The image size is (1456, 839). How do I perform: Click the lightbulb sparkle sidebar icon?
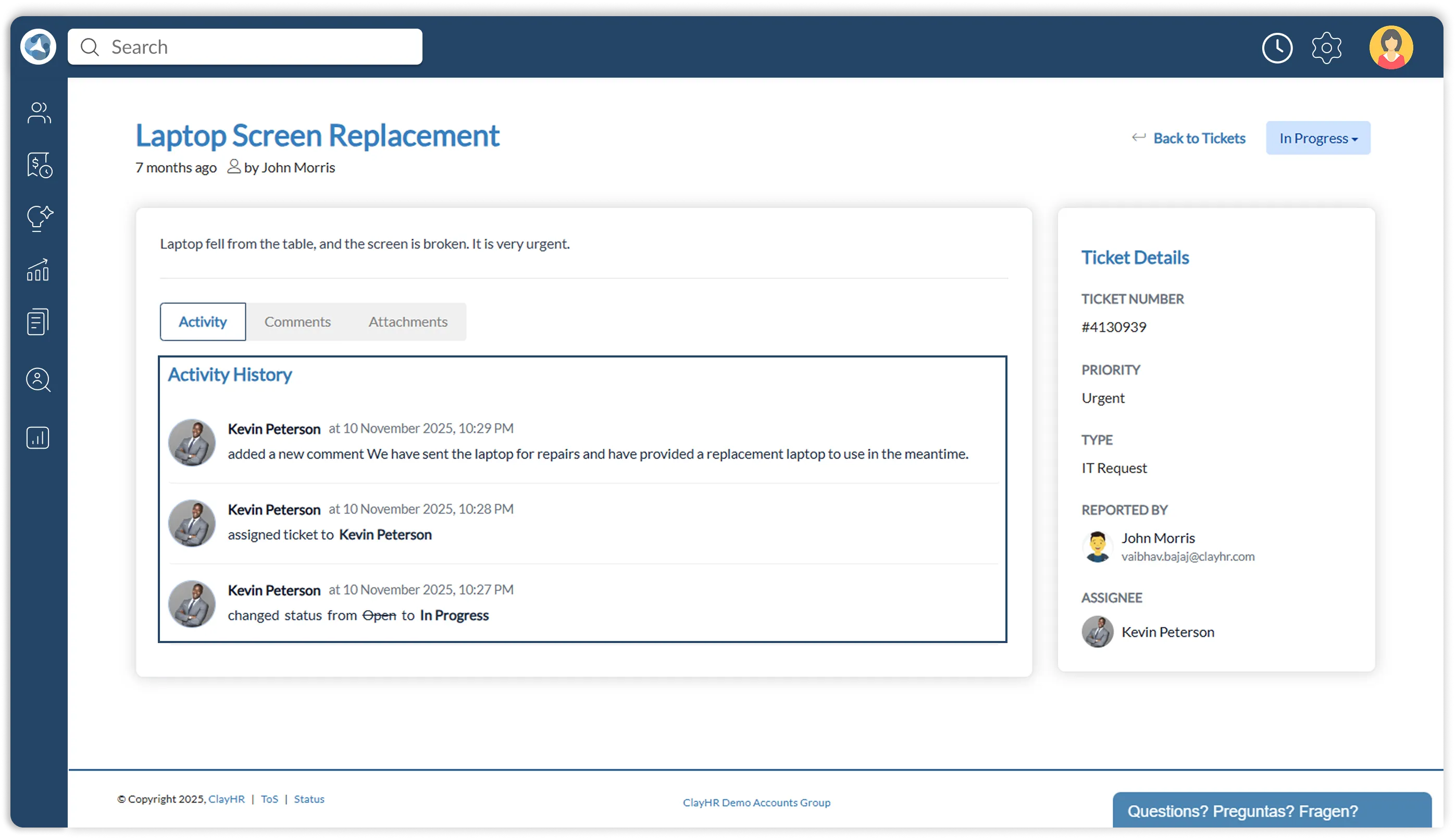pyautogui.click(x=39, y=218)
